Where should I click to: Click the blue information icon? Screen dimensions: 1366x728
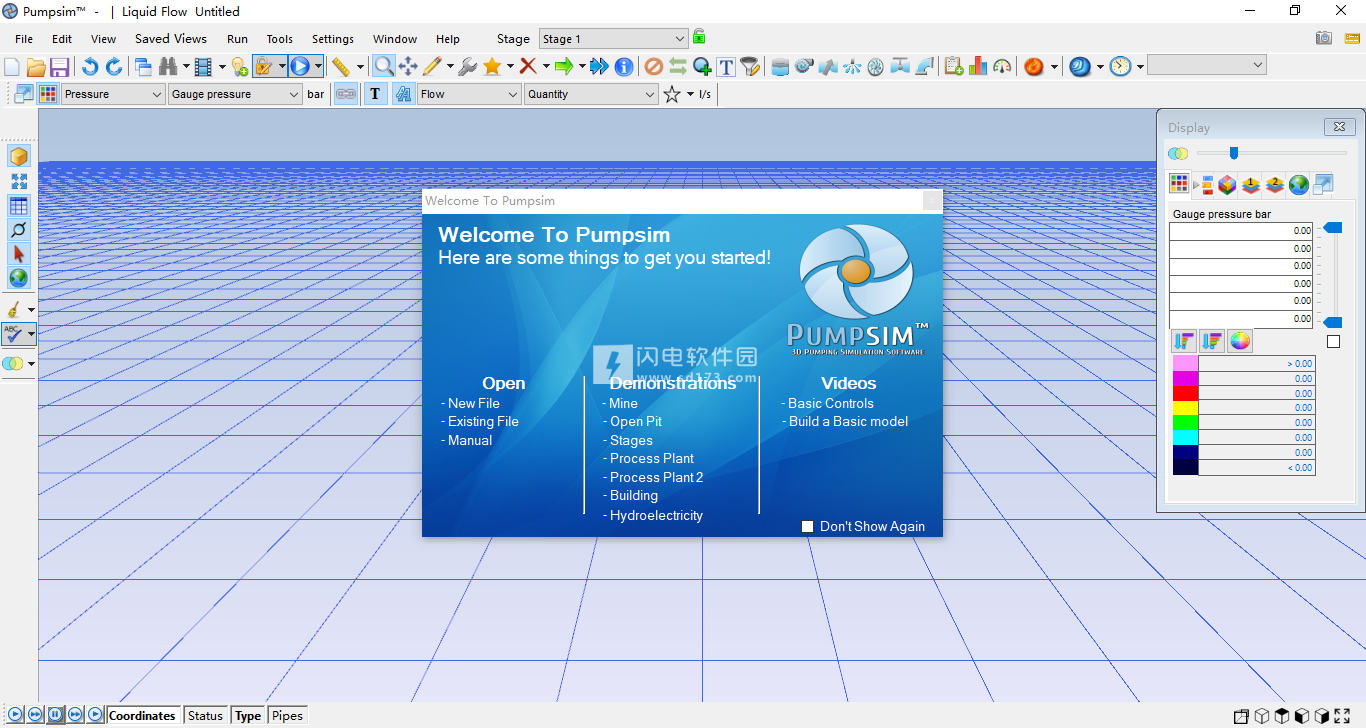624,67
